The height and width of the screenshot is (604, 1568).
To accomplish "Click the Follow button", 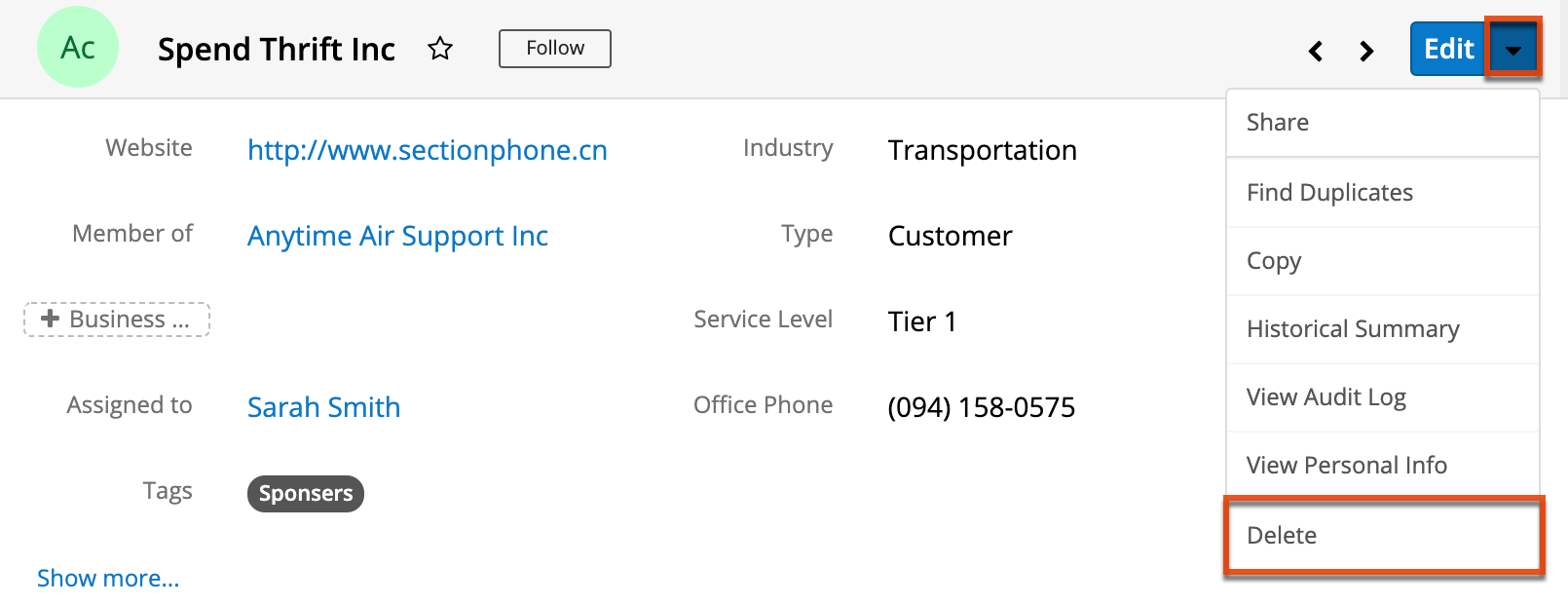I will 554,48.
